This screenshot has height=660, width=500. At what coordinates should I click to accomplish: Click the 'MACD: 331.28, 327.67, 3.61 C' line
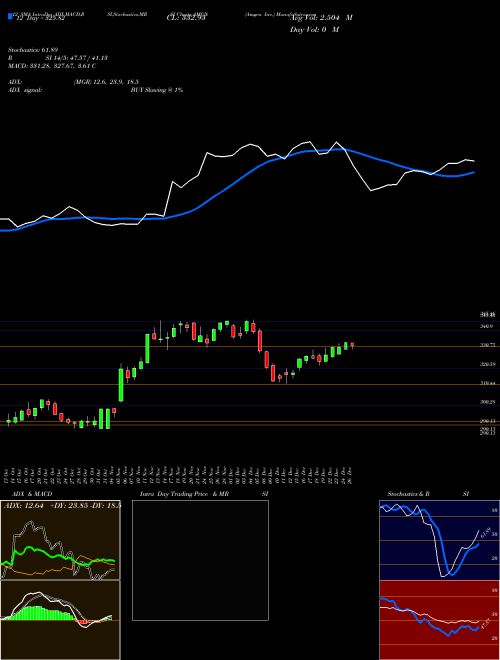click(52, 66)
